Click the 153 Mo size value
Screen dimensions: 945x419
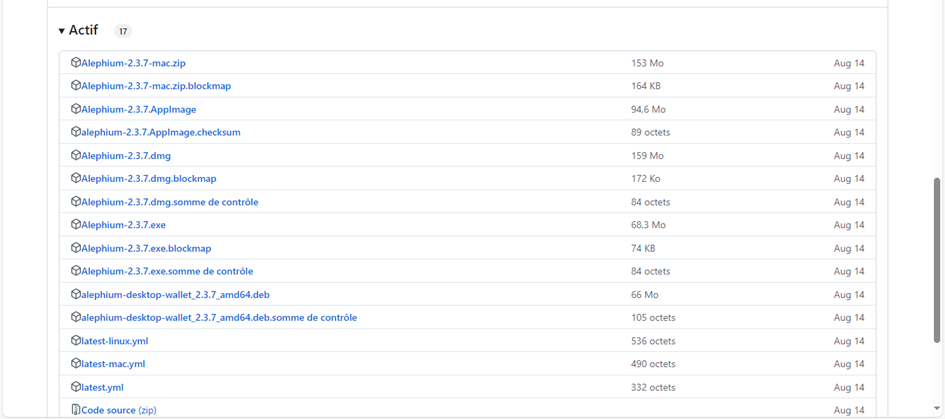pos(647,63)
